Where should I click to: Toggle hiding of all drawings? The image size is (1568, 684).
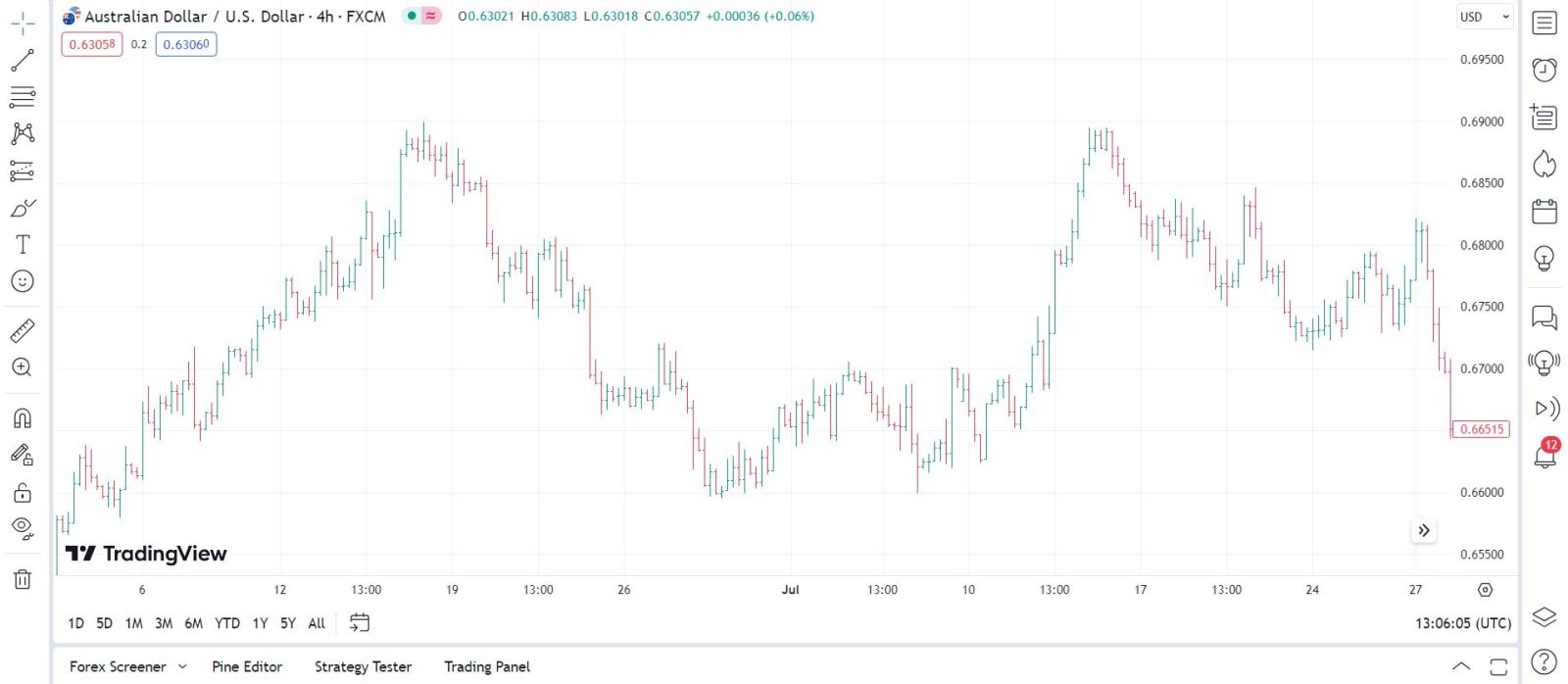[x=22, y=528]
